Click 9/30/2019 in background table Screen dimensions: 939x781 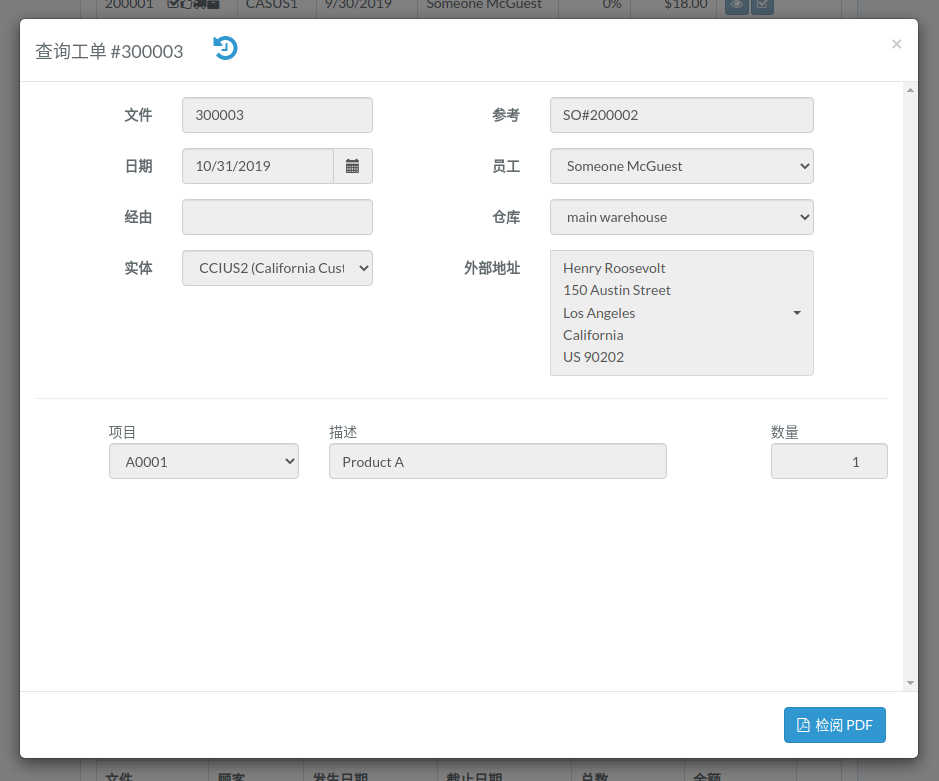pyautogui.click(x=358, y=5)
